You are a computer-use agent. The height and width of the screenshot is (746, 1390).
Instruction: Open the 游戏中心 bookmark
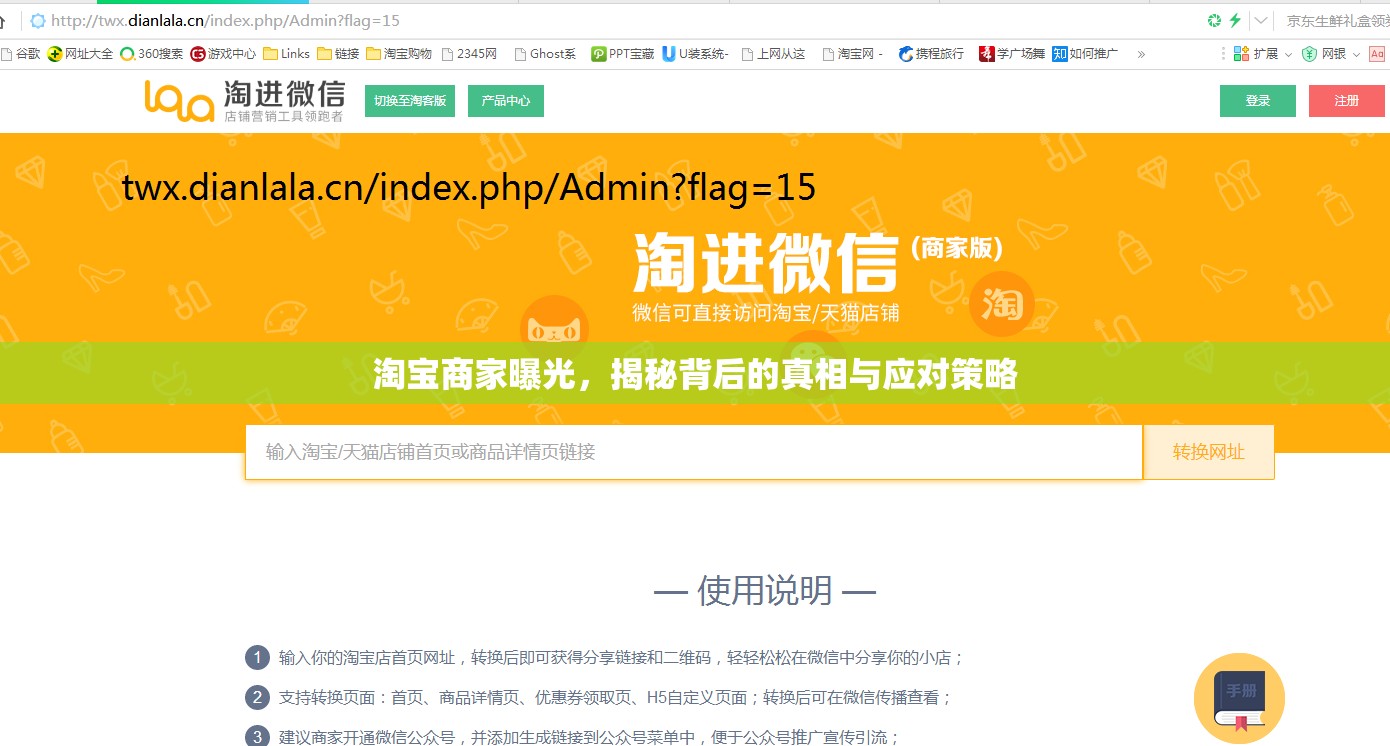[224, 54]
